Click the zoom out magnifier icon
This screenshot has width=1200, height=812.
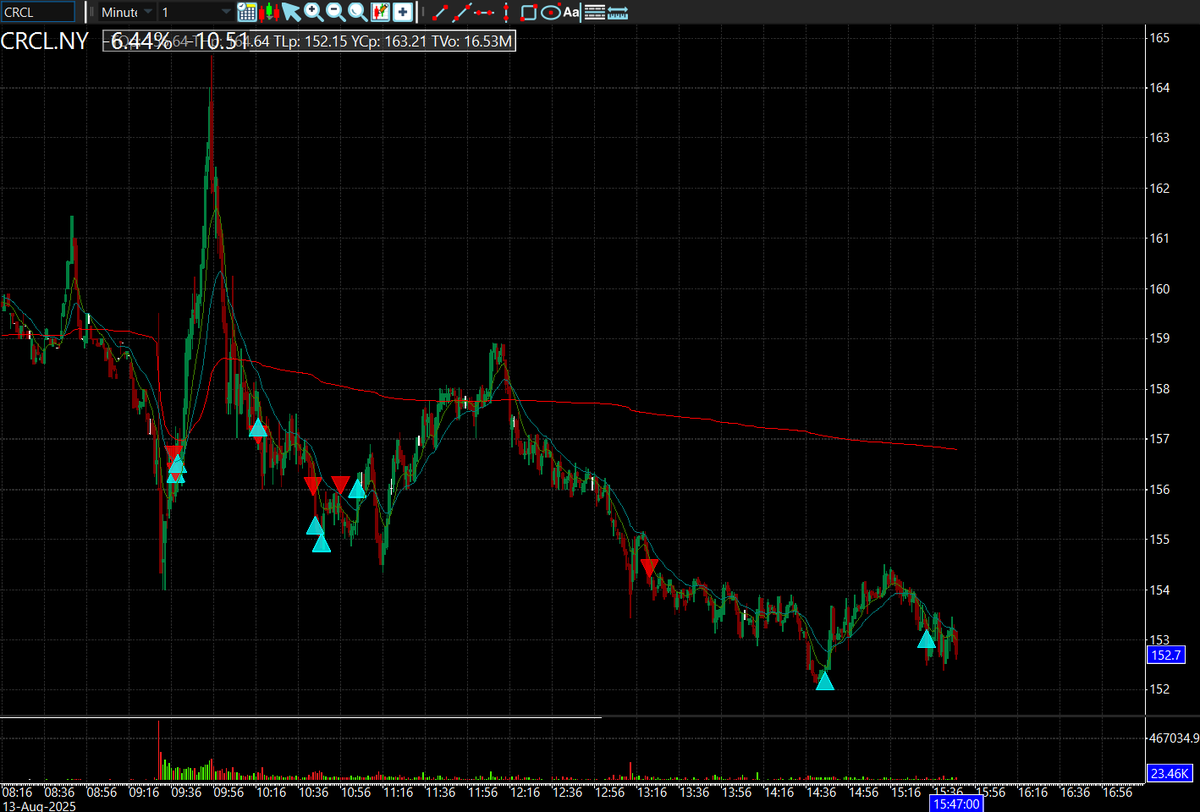coord(335,12)
